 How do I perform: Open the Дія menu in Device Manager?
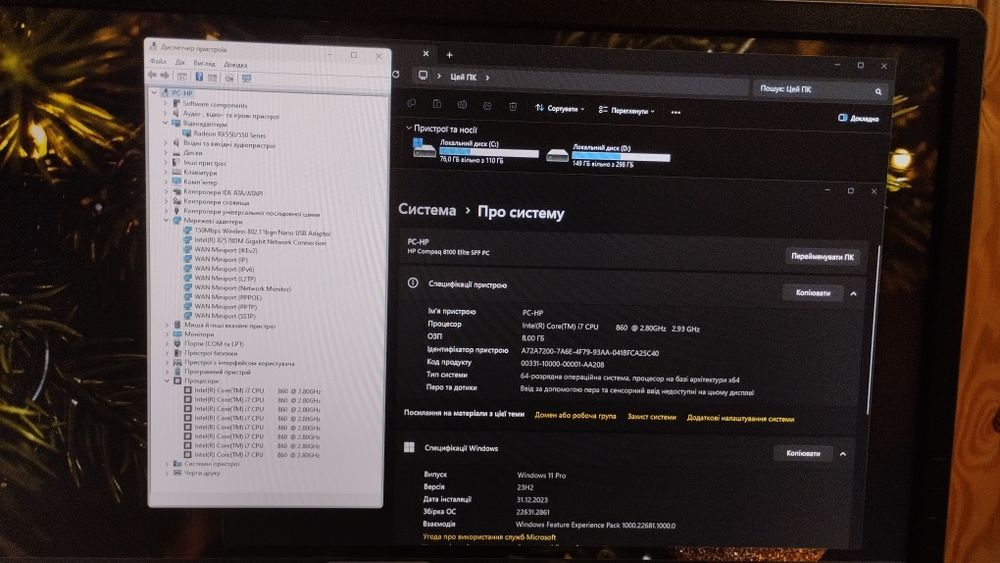pyautogui.click(x=180, y=62)
